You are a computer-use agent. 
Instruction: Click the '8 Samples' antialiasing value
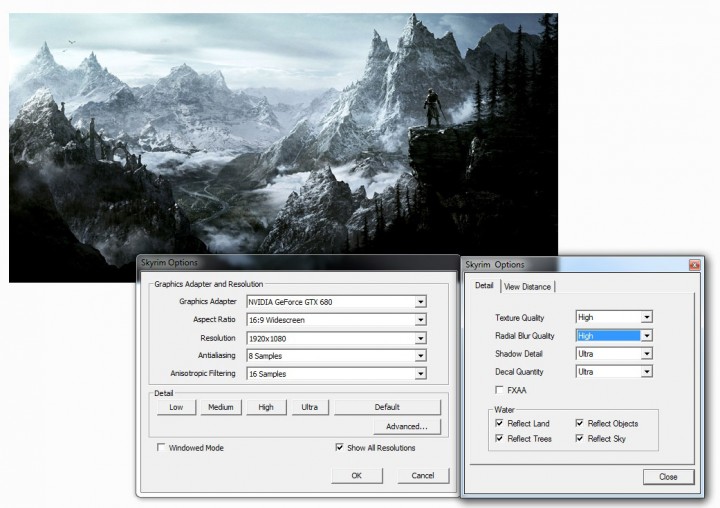click(x=265, y=356)
